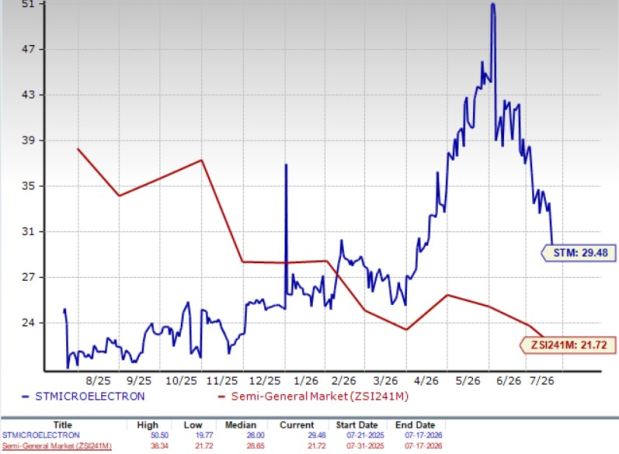Screen dimensions: 619x454
Task: Click the 27 y-axis label
Action: (x=28, y=277)
